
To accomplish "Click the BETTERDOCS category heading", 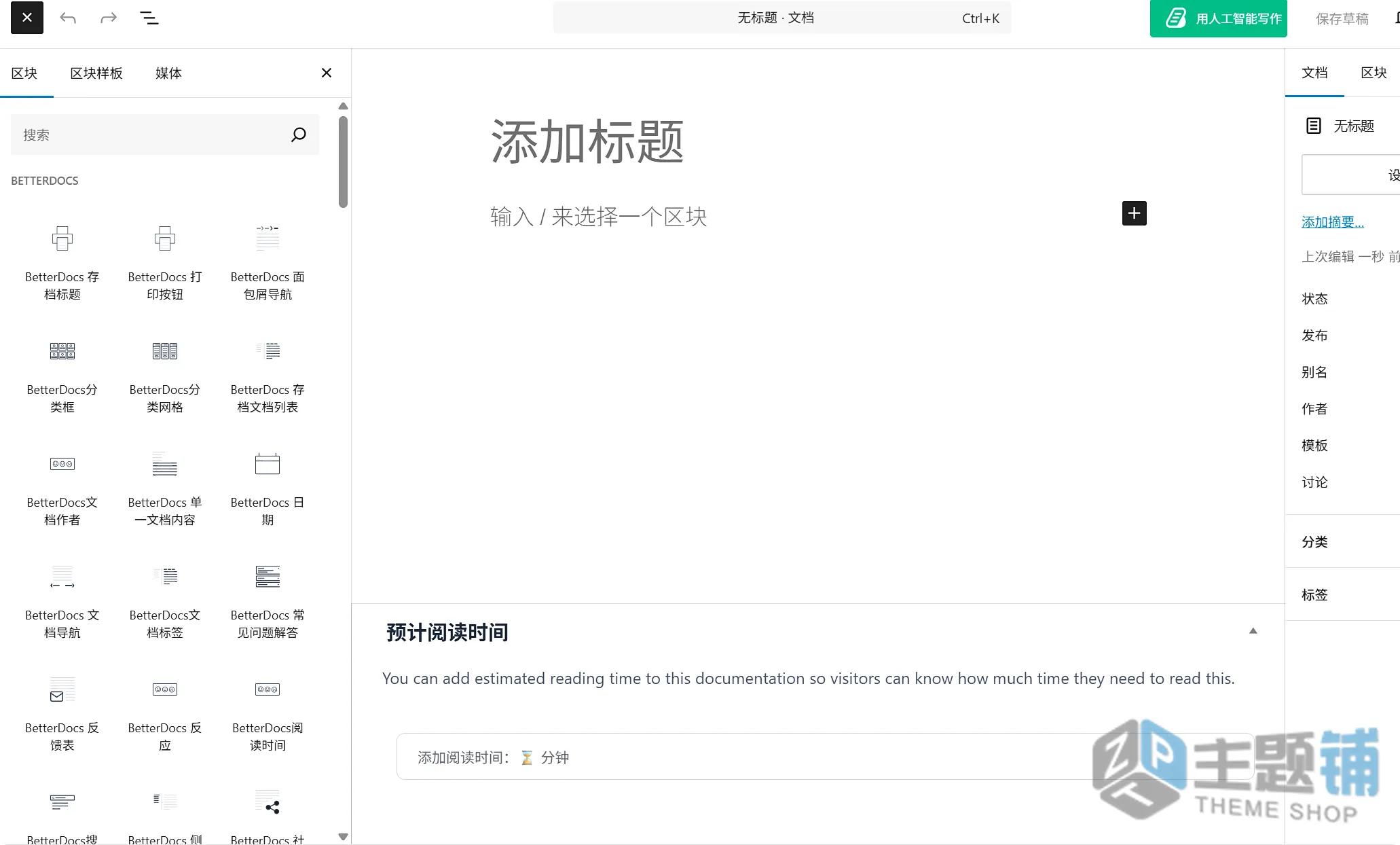I will 45,181.
